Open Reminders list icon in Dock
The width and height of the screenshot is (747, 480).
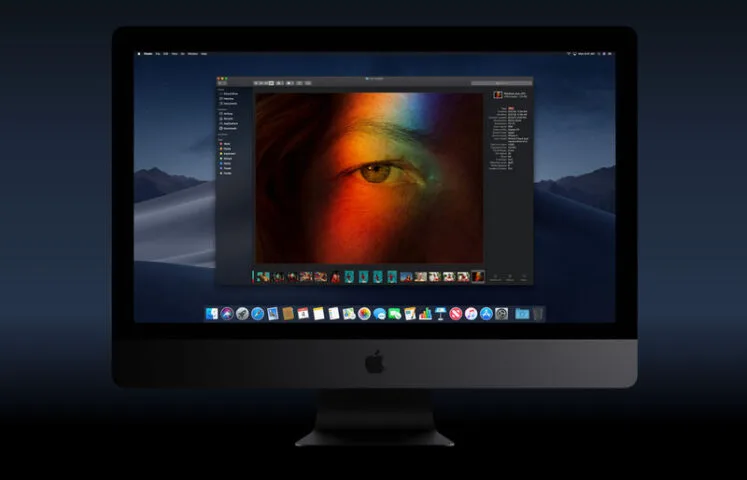(333, 314)
